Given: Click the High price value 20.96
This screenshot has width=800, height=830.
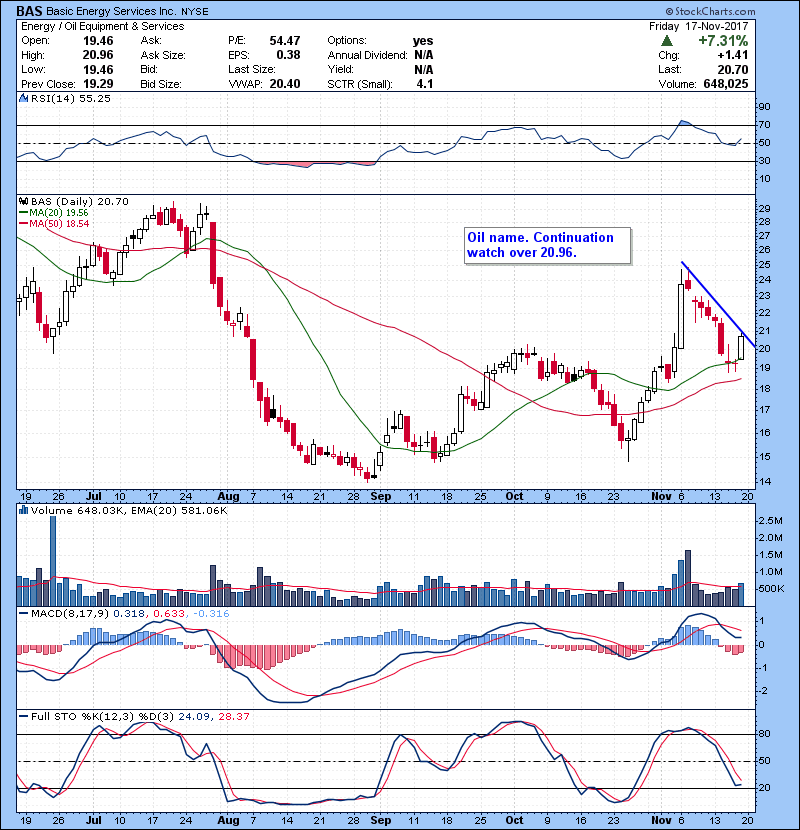Looking at the screenshot, I should [x=98, y=55].
